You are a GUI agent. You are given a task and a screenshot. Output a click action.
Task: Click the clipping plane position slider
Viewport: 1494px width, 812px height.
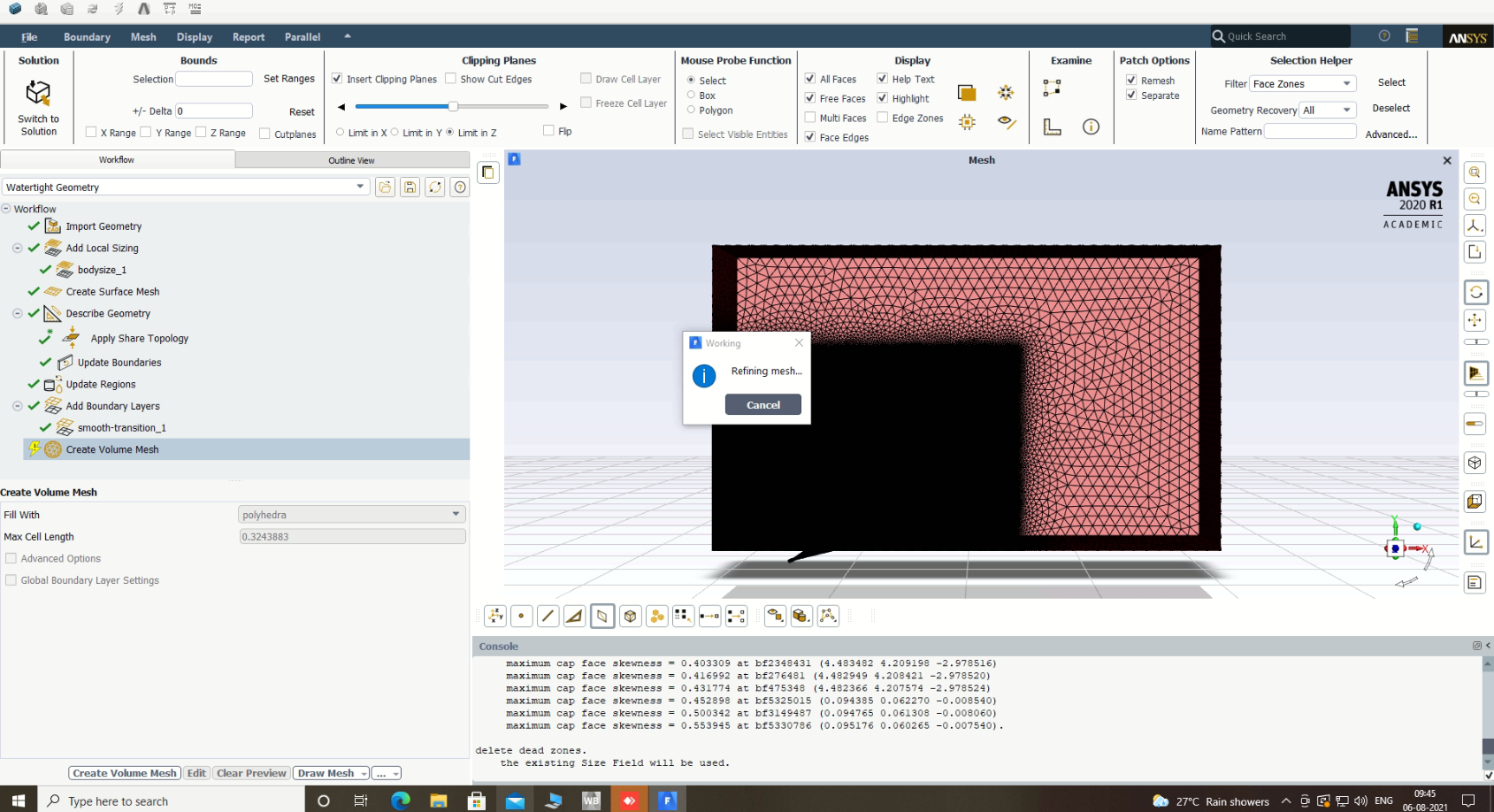coord(452,106)
